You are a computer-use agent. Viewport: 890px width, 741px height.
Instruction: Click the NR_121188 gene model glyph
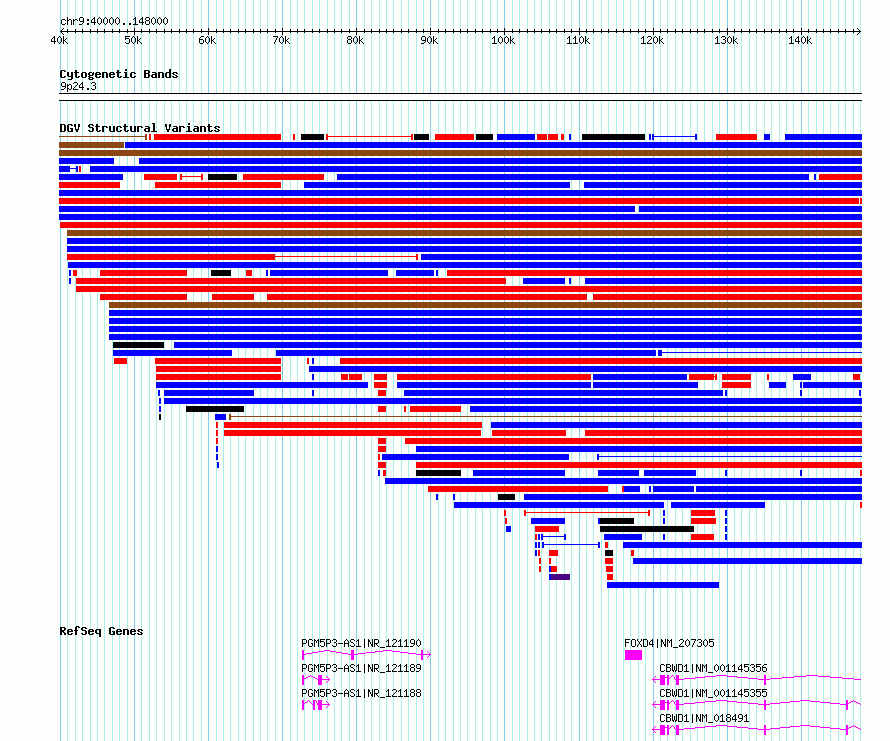tap(316, 705)
